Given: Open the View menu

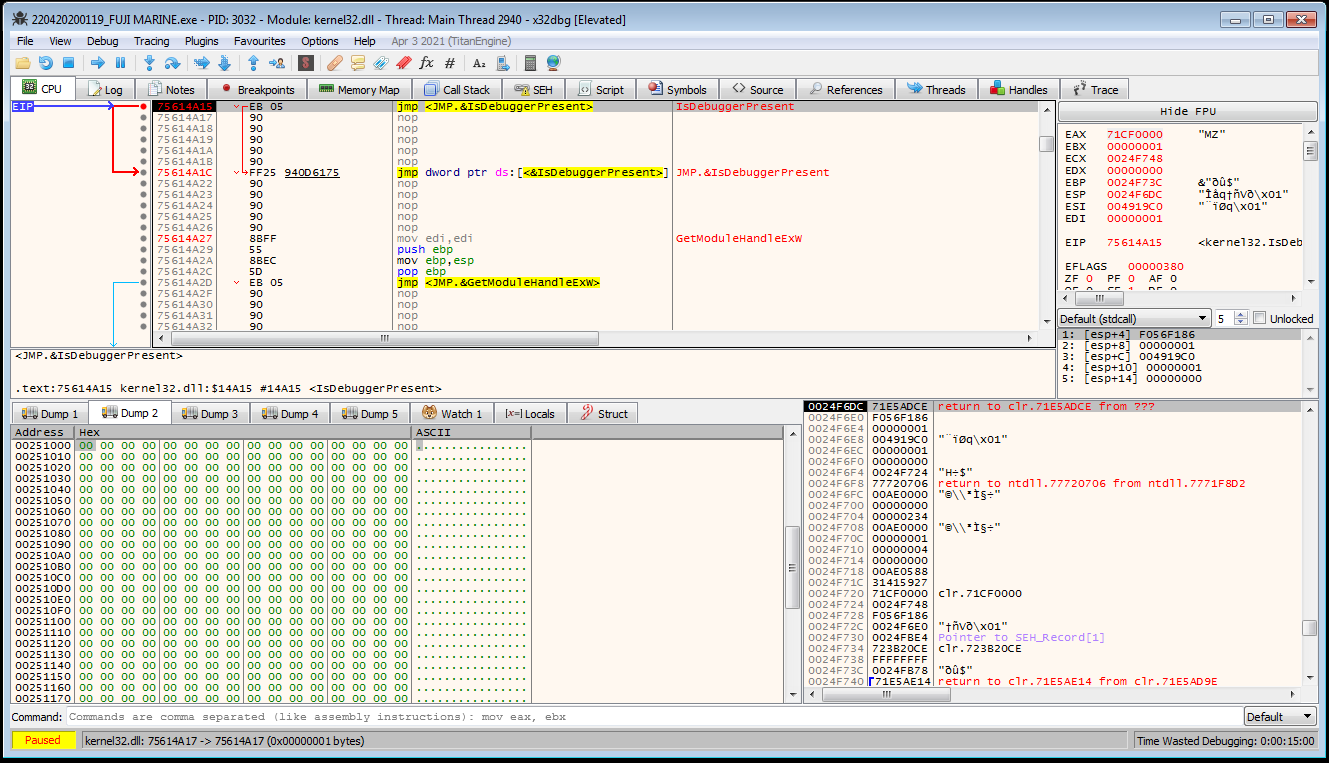Looking at the screenshot, I should click(60, 41).
